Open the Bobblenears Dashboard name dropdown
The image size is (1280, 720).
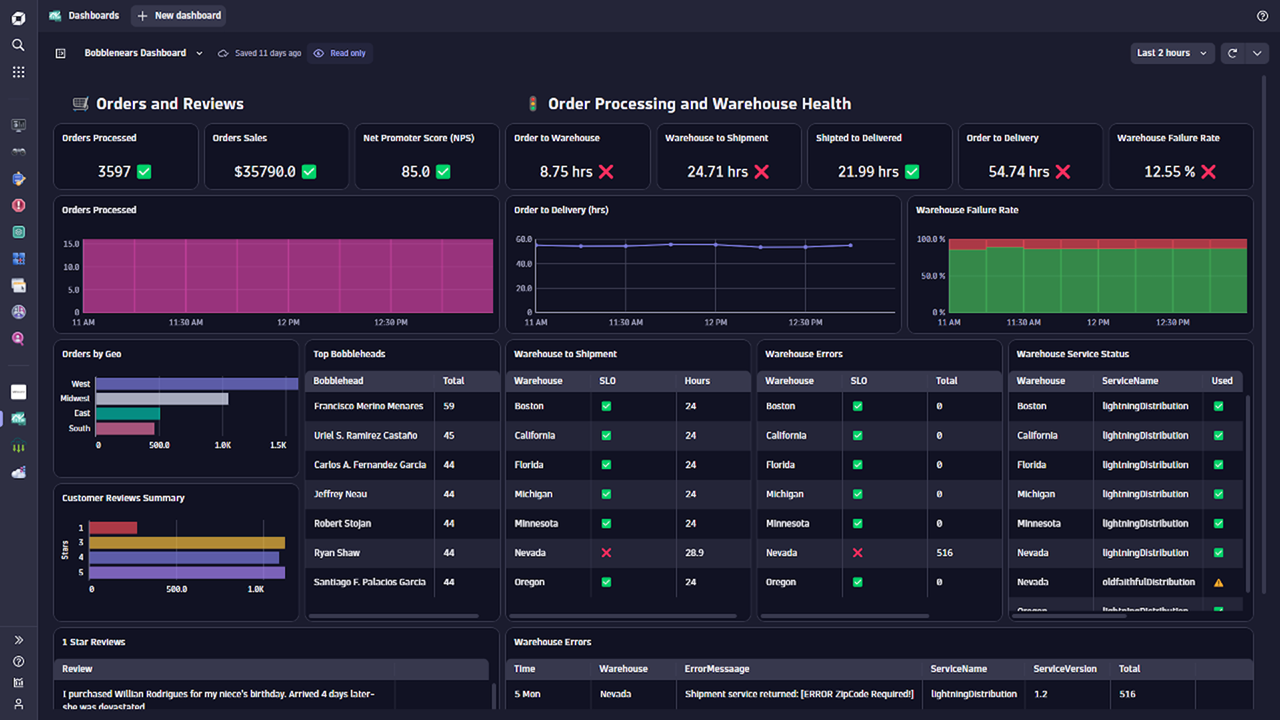[x=143, y=53]
